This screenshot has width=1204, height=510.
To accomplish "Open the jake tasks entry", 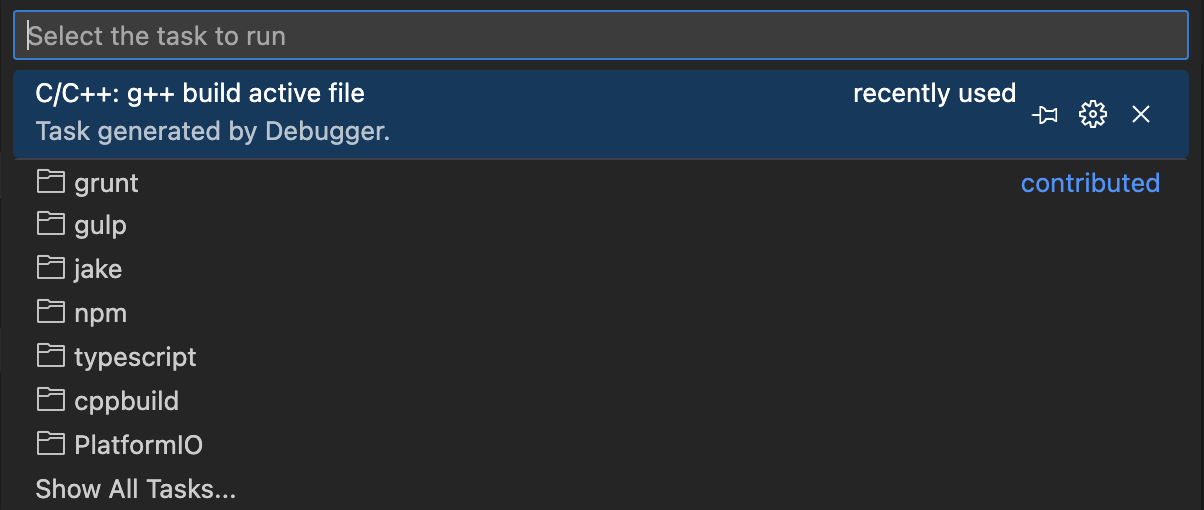I will (98, 269).
